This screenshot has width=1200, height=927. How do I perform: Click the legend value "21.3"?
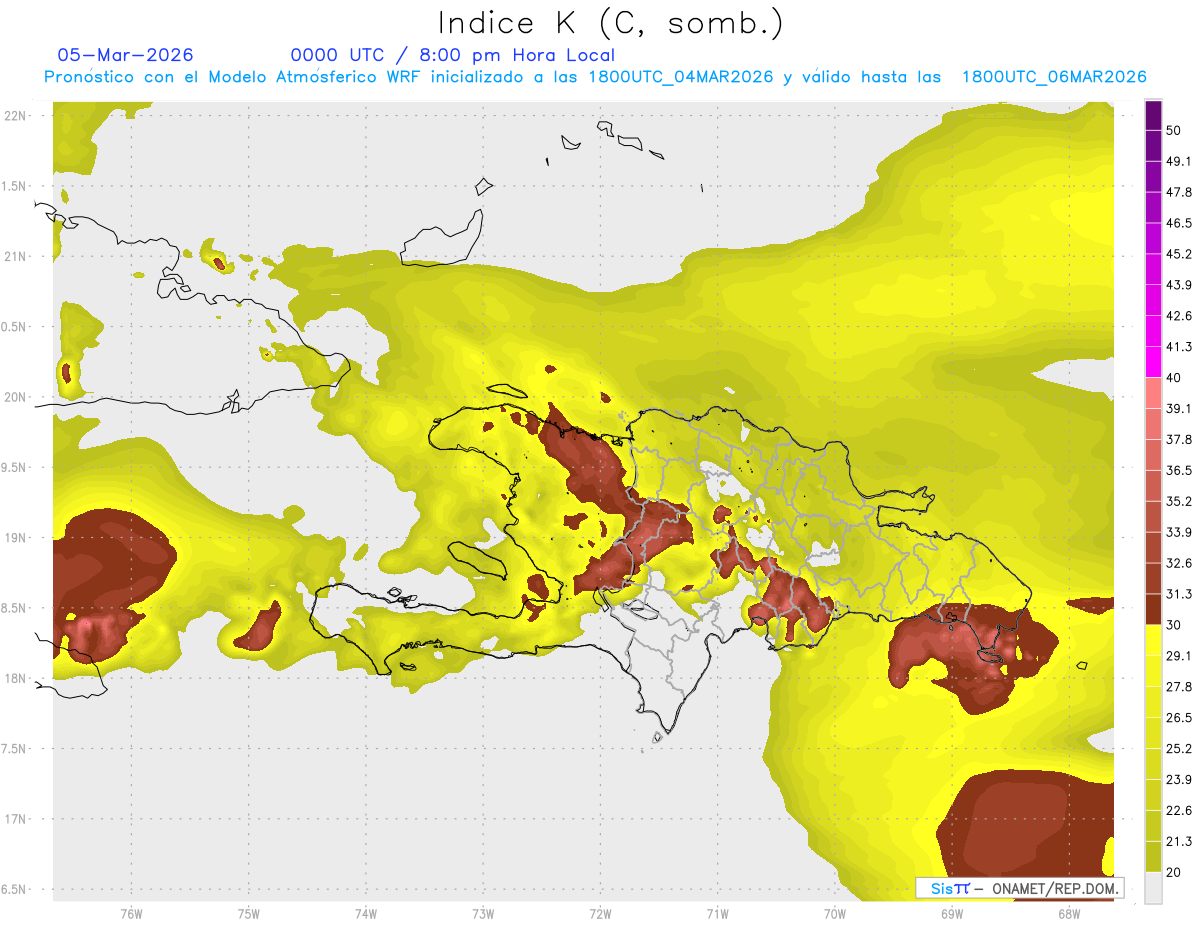pyautogui.click(x=1179, y=842)
